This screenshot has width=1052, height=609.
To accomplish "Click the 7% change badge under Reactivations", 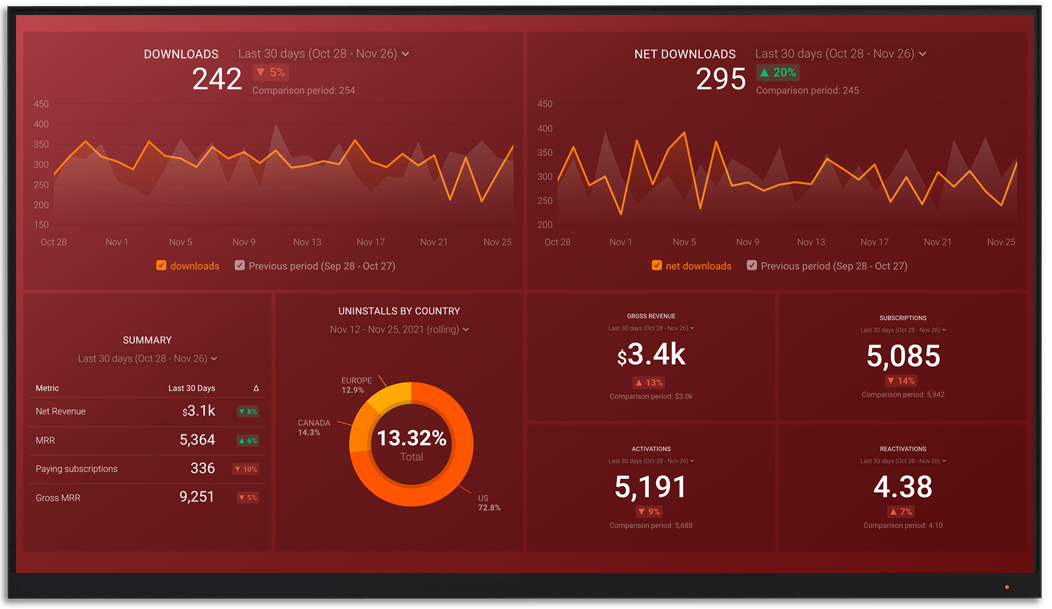I will [x=903, y=512].
